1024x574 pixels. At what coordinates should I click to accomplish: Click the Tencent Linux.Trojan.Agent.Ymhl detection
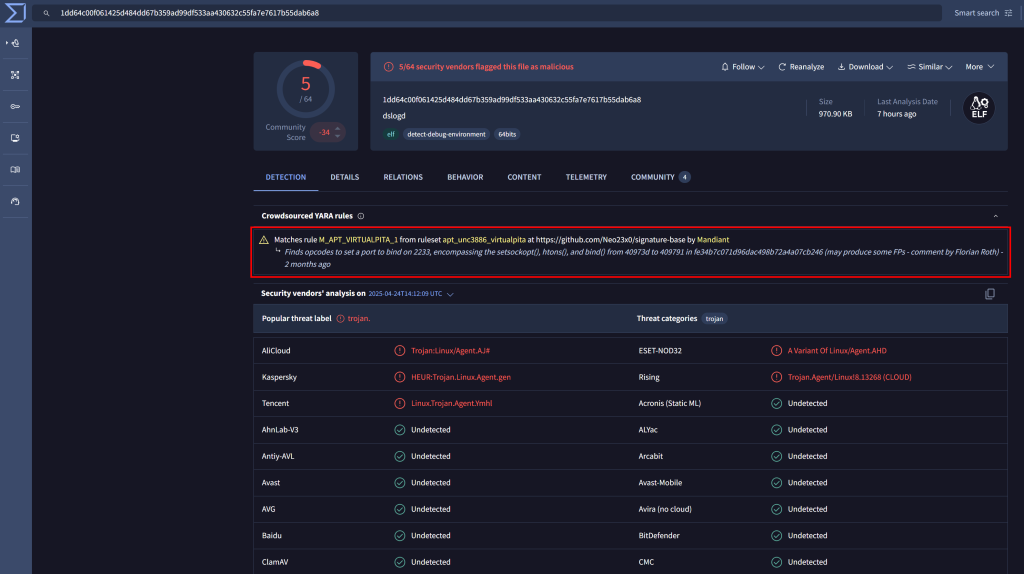pyautogui.click(x=451, y=404)
